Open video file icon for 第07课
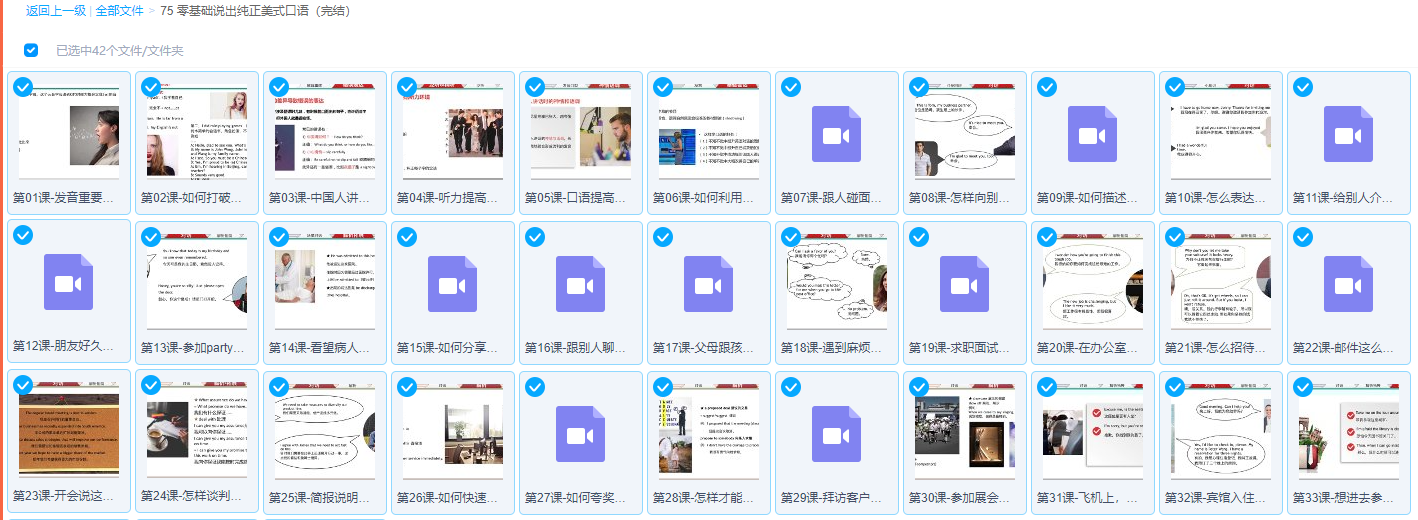Image resolution: width=1418 pixels, height=520 pixels. (x=836, y=135)
